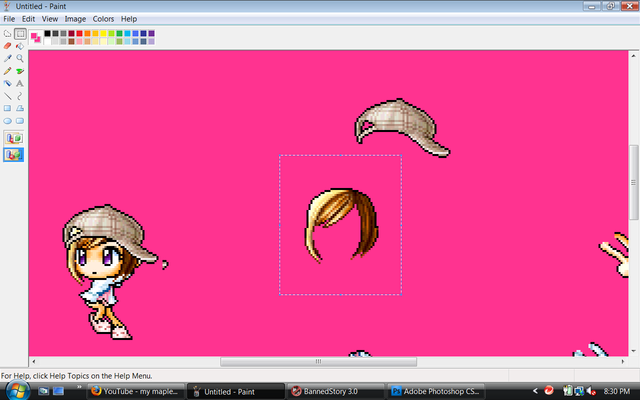Switch to Adobe Photoshop taskbar button
640x400 pixels.
(436, 391)
